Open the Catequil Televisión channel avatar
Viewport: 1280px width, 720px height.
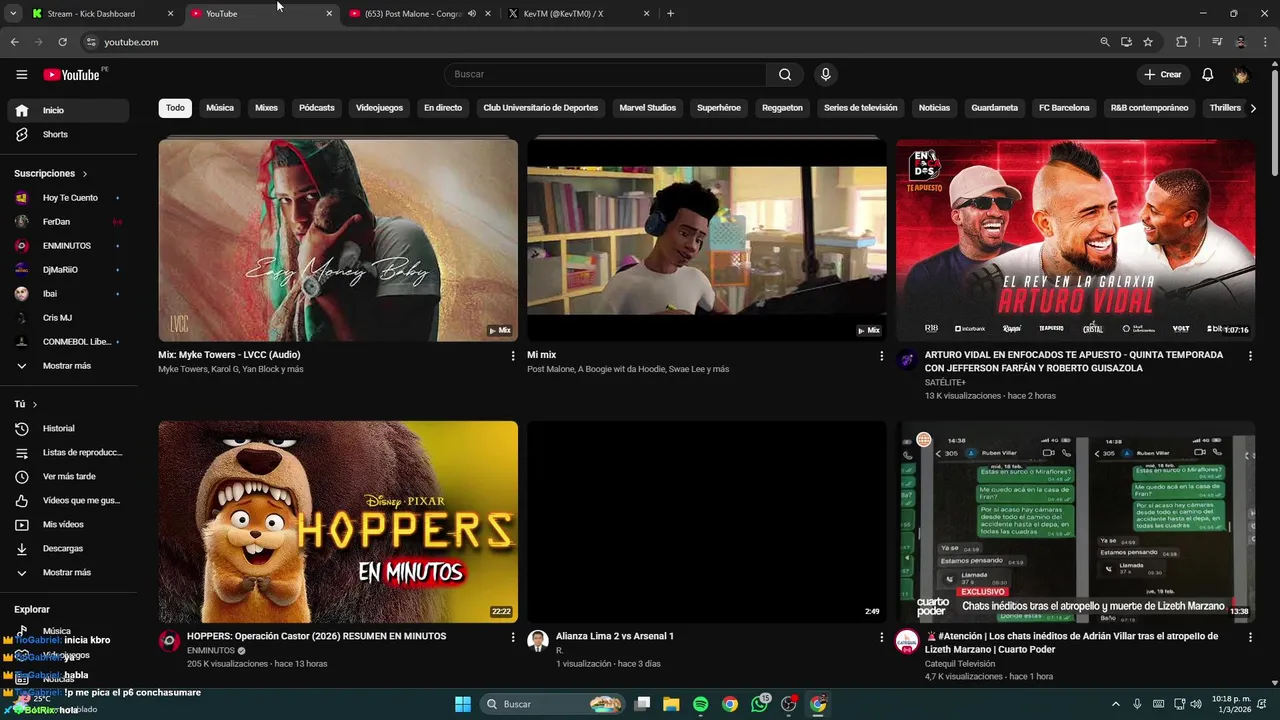(907, 641)
